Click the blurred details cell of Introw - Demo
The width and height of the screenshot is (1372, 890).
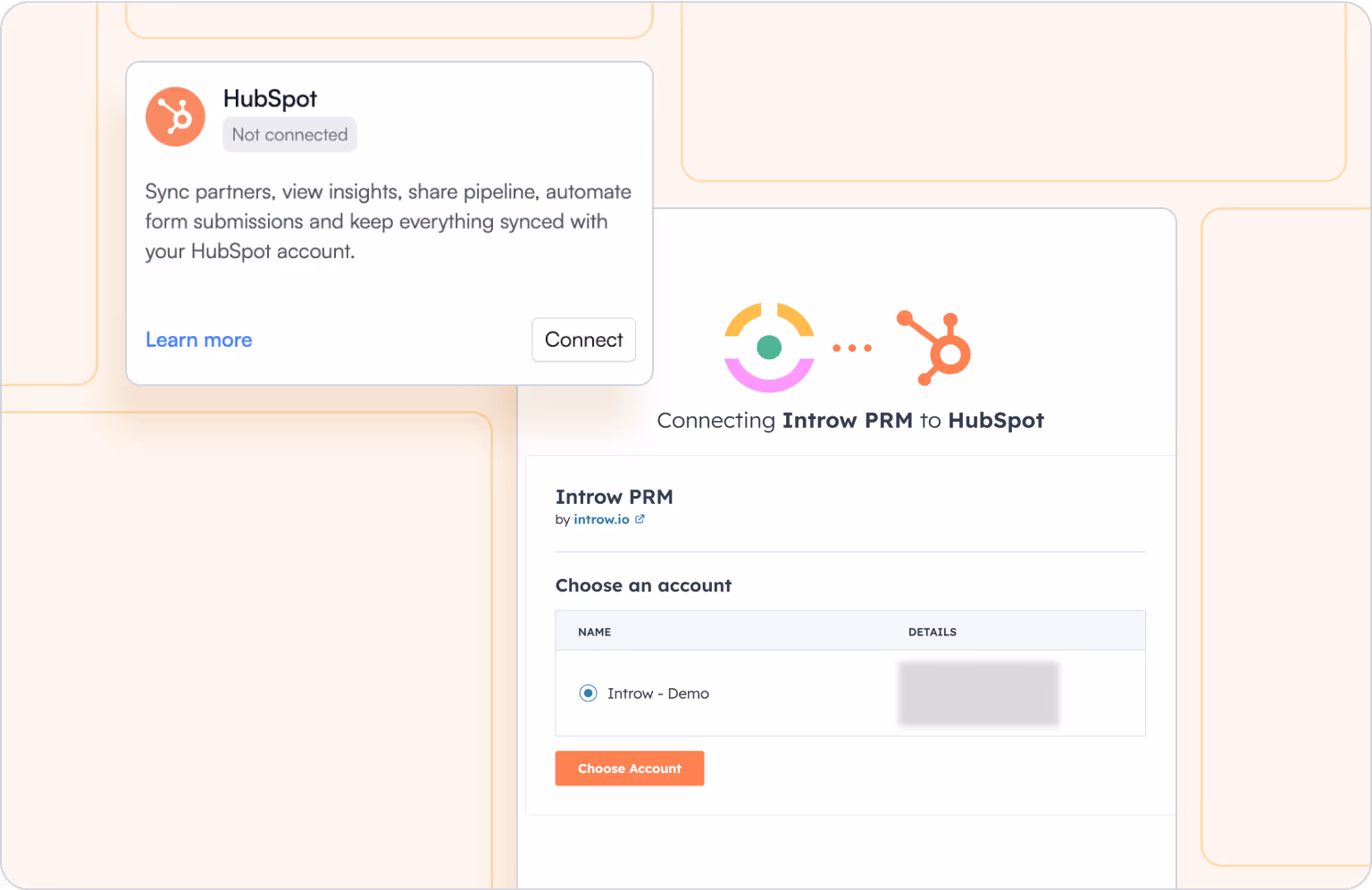click(x=979, y=693)
